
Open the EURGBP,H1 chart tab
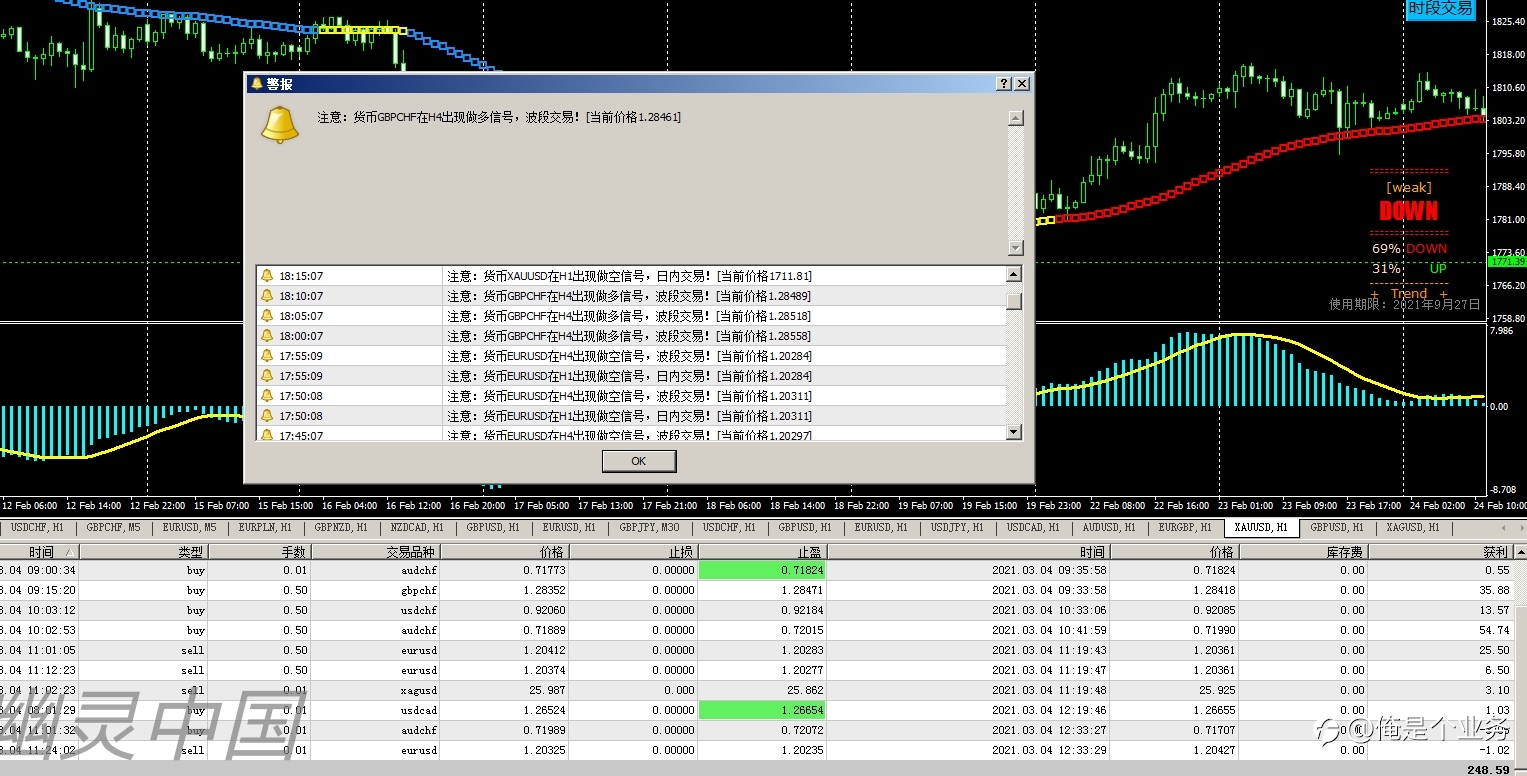[x=1185, y=527]
